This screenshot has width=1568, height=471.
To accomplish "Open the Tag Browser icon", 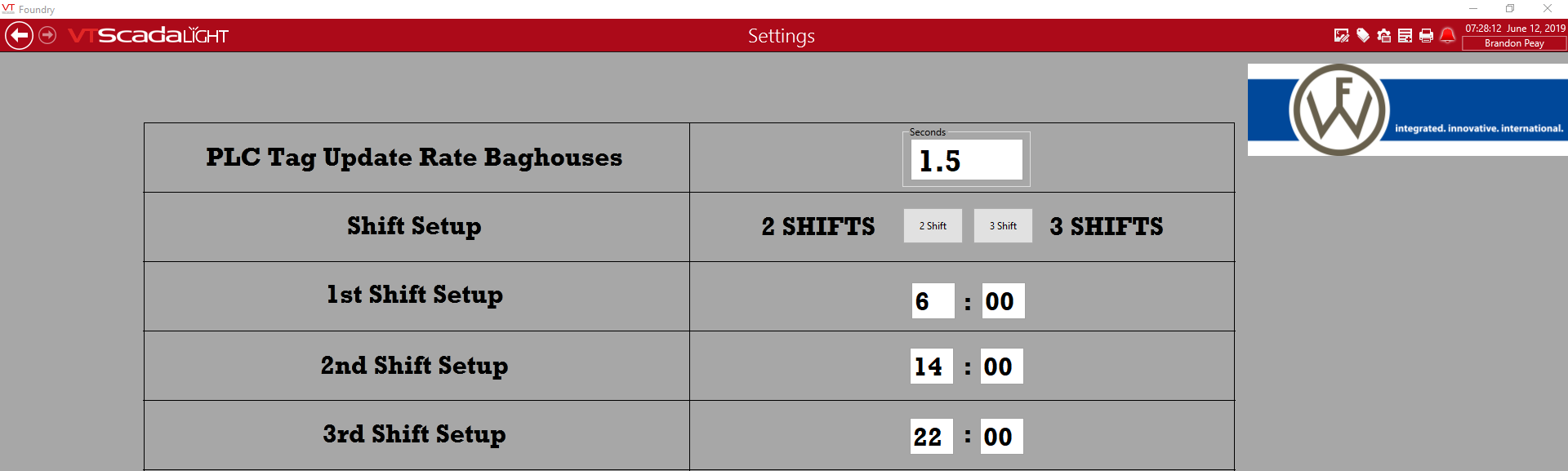I will pos(1363,35).
